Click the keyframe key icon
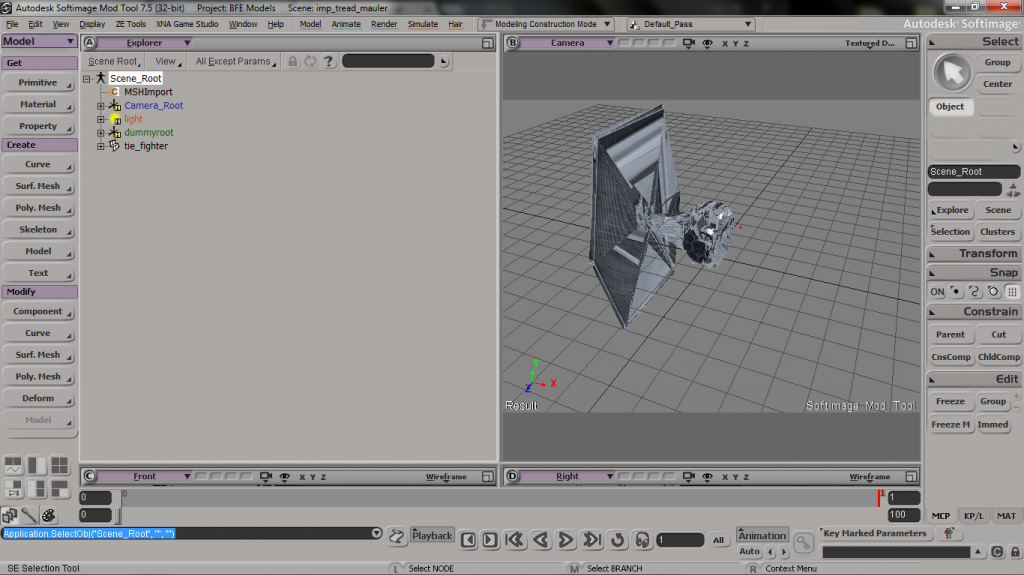 [x=803, y=542]
